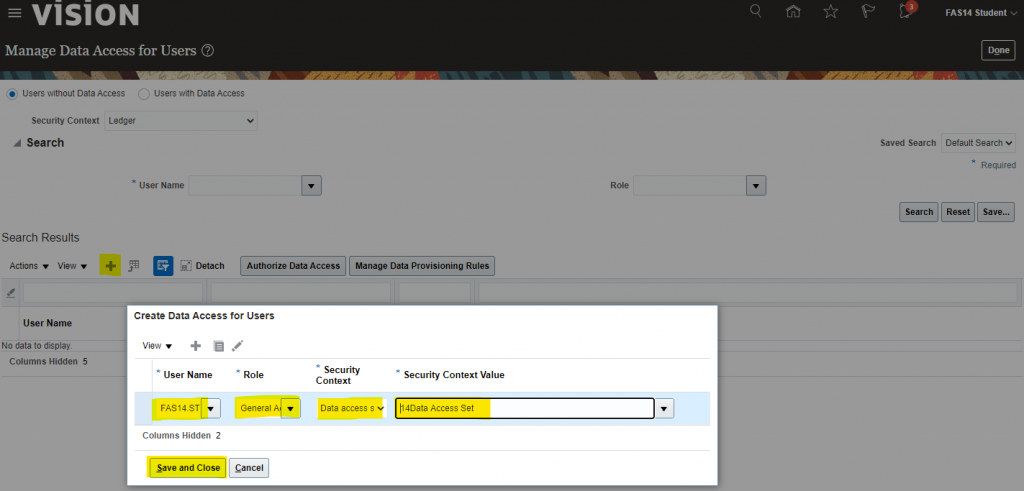This screenshot has width=1024, height=491.
Task: Select Users without Data Access radio button
Action: tap(13, 94)
